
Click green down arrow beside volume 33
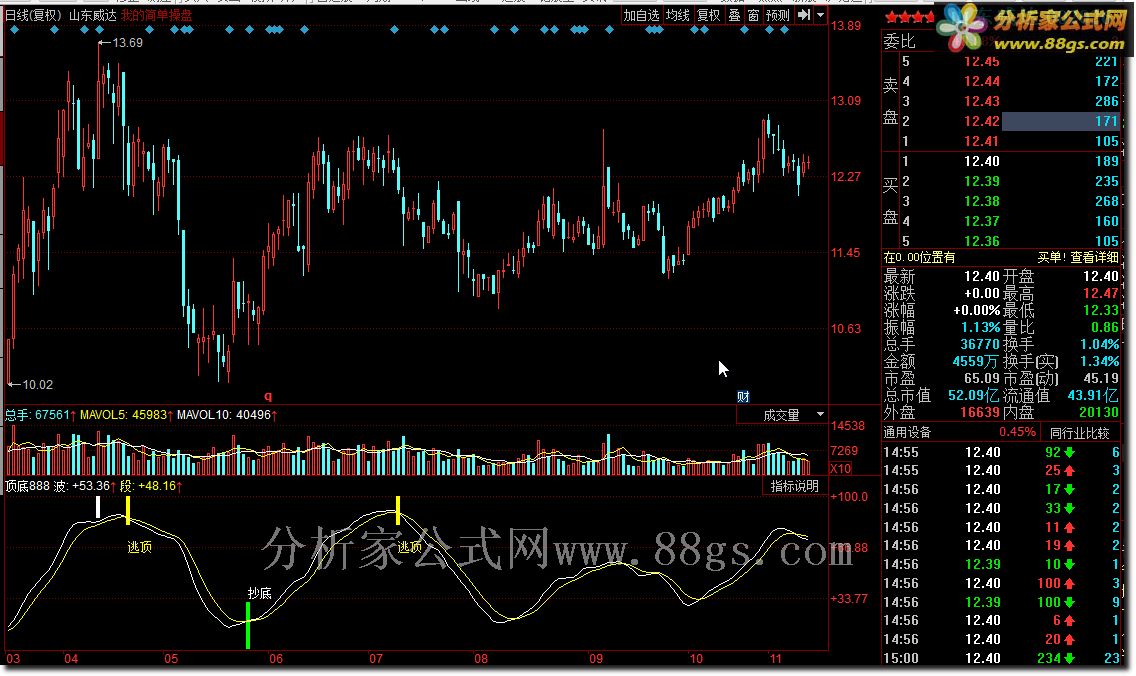[x=1069, y=509]
